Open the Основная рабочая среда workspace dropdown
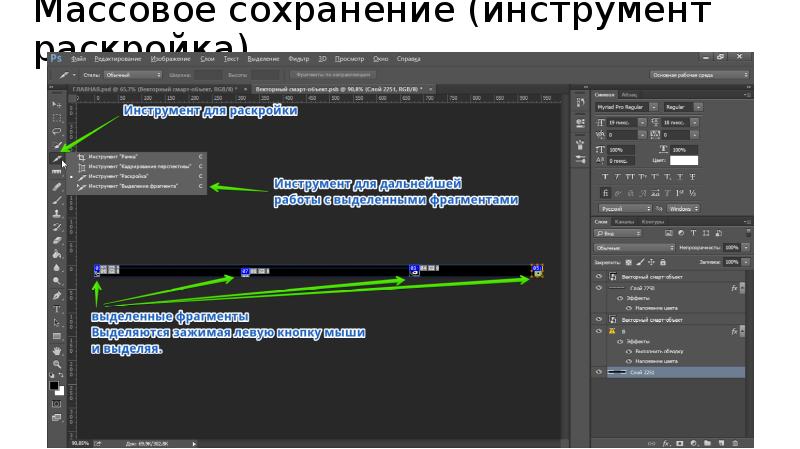The height and width of the screenshot is (449, 800). click(x=699, y=75)
